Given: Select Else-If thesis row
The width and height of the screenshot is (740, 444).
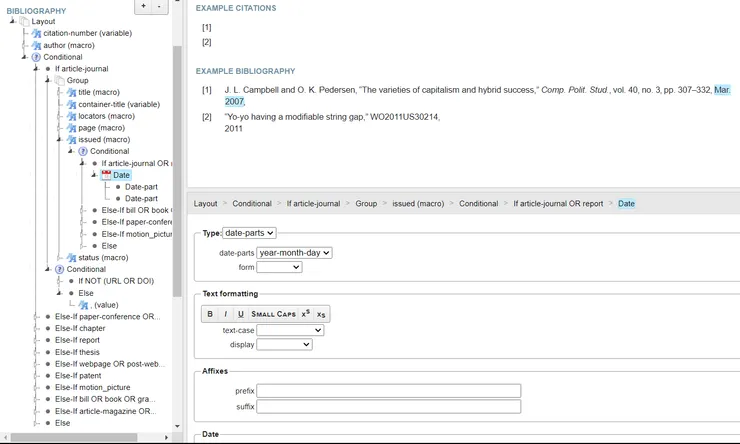Looking at the screenshot, I should pos(77,352).
